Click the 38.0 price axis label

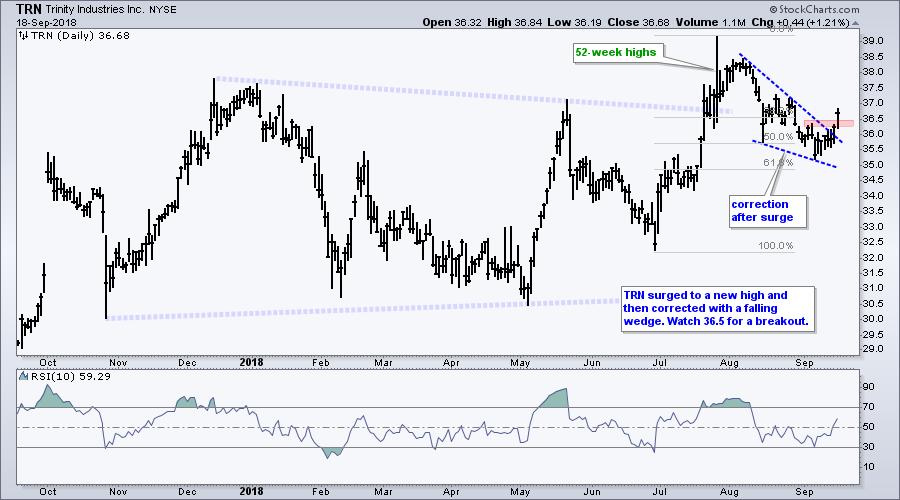pyautogui.click(x=872, y=72)
